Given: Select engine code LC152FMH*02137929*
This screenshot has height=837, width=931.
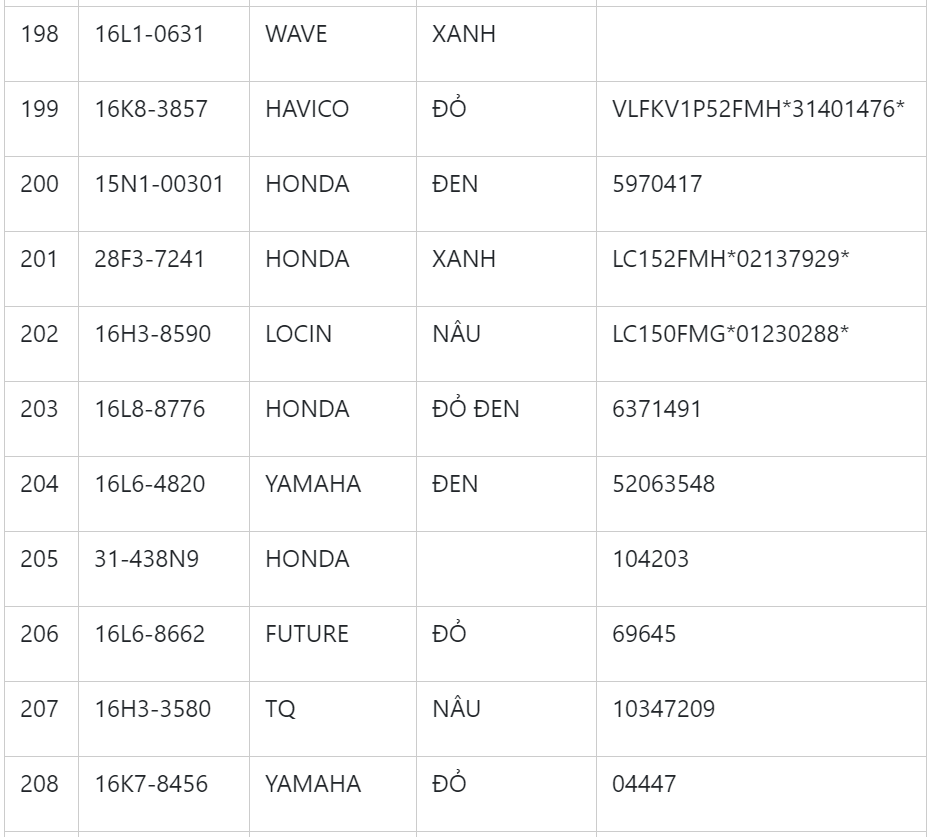Looking at the screenshot, I should click(731, 260).
